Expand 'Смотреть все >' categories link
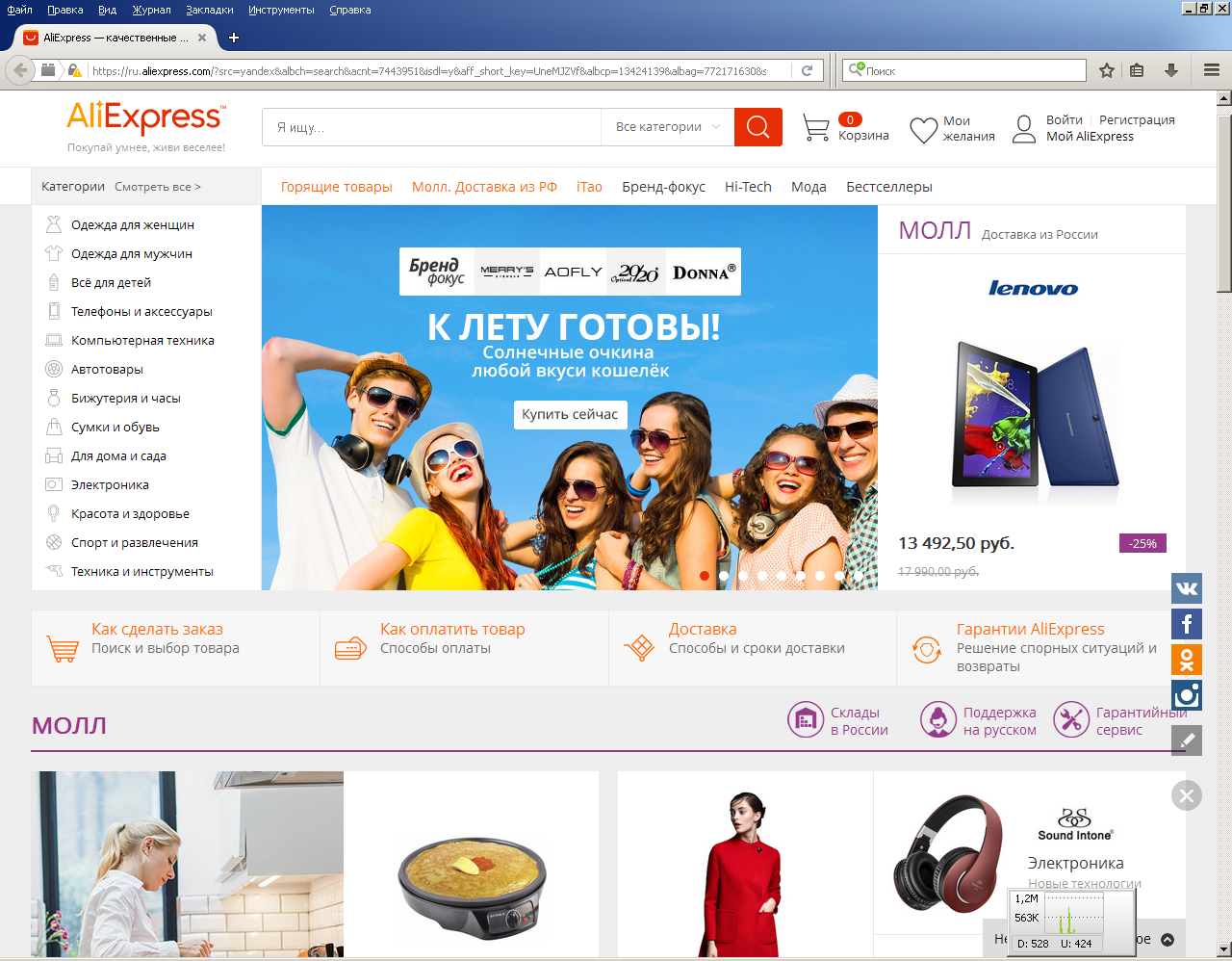The image size is (1232, 961). pyautogui.click(x=158, y=187)
